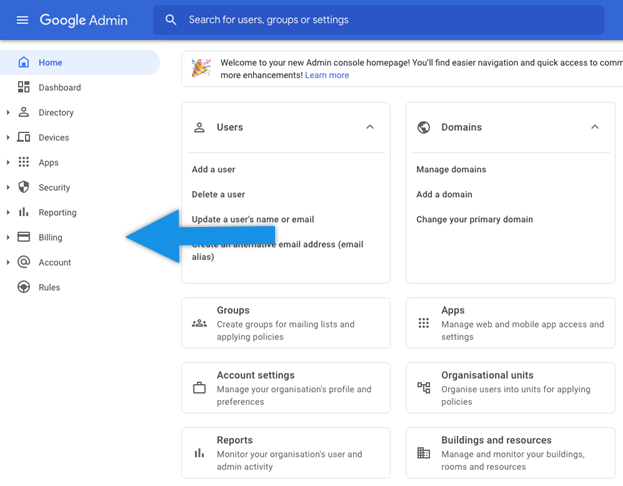Click the Home house icon
Image resolution: width=623 pixels, height=486 pixels.
tap(23, 62)
